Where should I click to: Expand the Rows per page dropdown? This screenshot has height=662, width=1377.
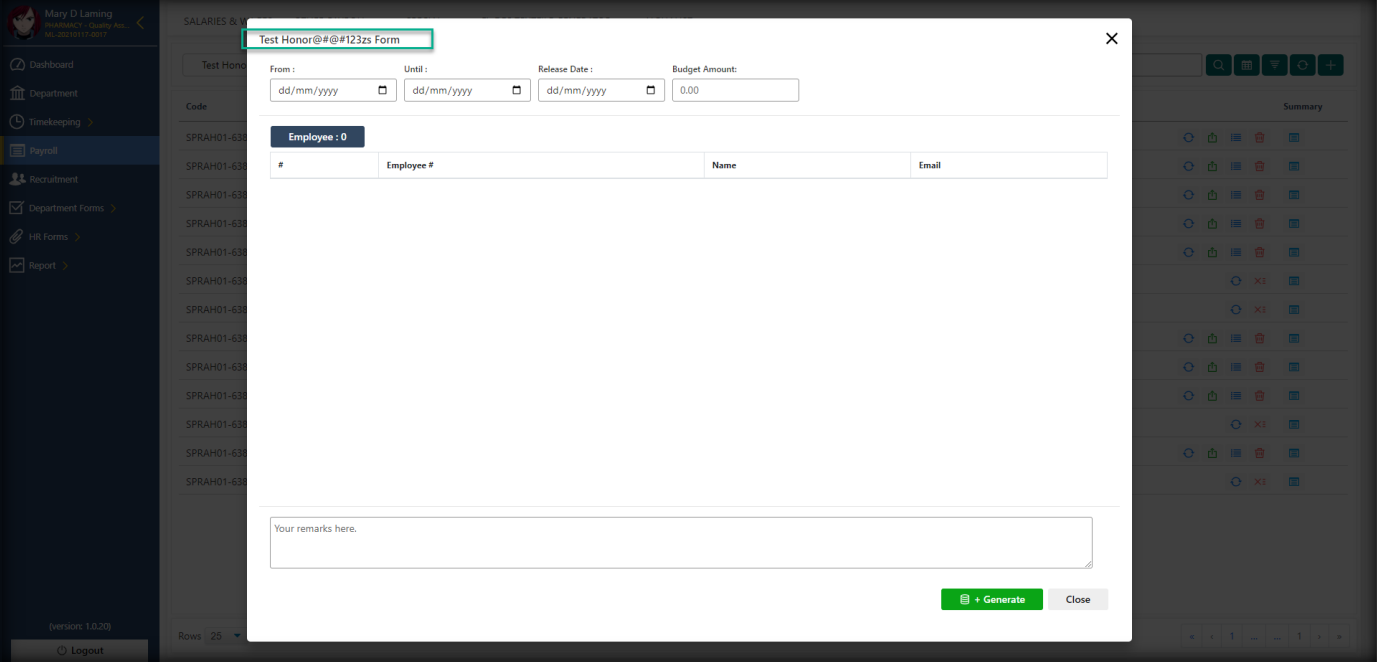pyautogui.click(x=225, y=636)
